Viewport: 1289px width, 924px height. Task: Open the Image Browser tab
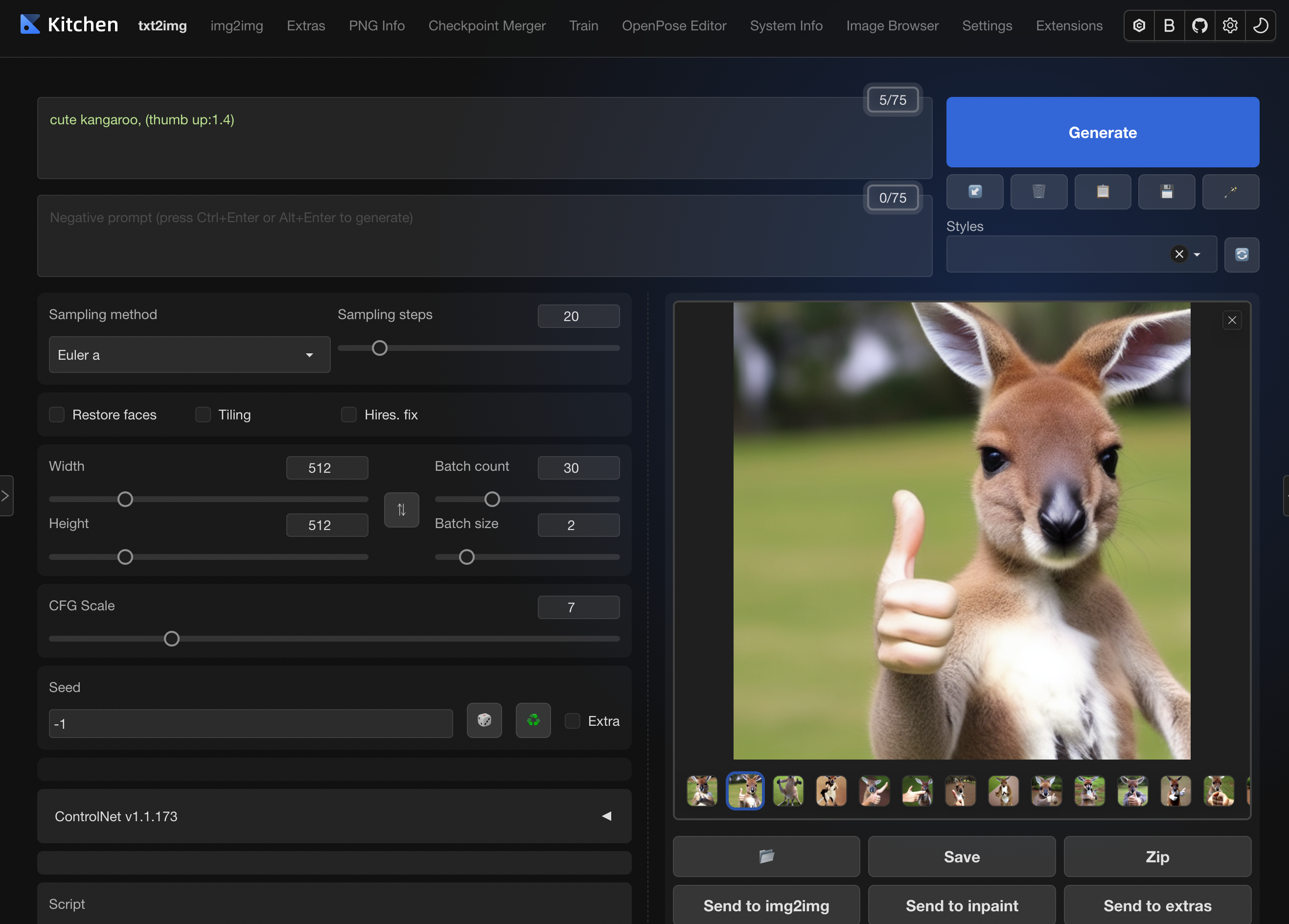point(892,25)
